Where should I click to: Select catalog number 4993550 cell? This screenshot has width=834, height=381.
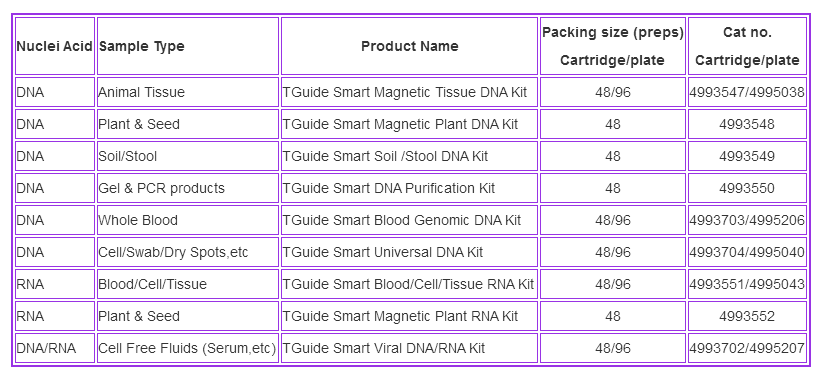(x=747, y=188)
